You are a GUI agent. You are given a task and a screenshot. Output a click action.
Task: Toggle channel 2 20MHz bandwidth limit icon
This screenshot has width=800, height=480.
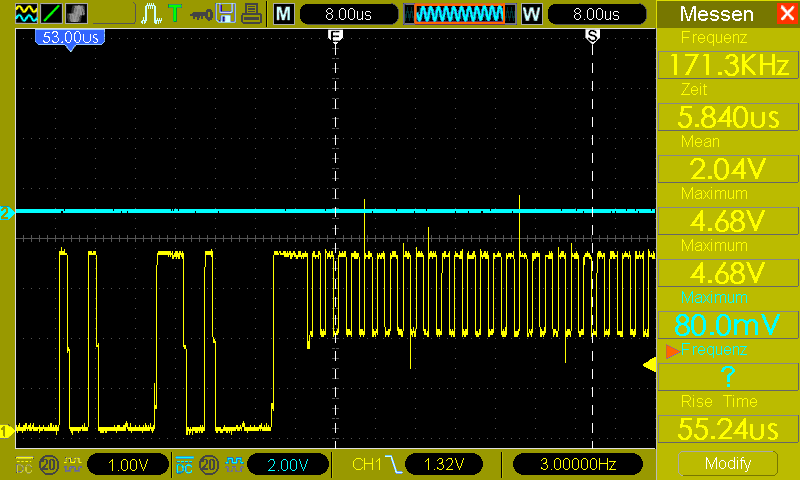tap(209, 465)
